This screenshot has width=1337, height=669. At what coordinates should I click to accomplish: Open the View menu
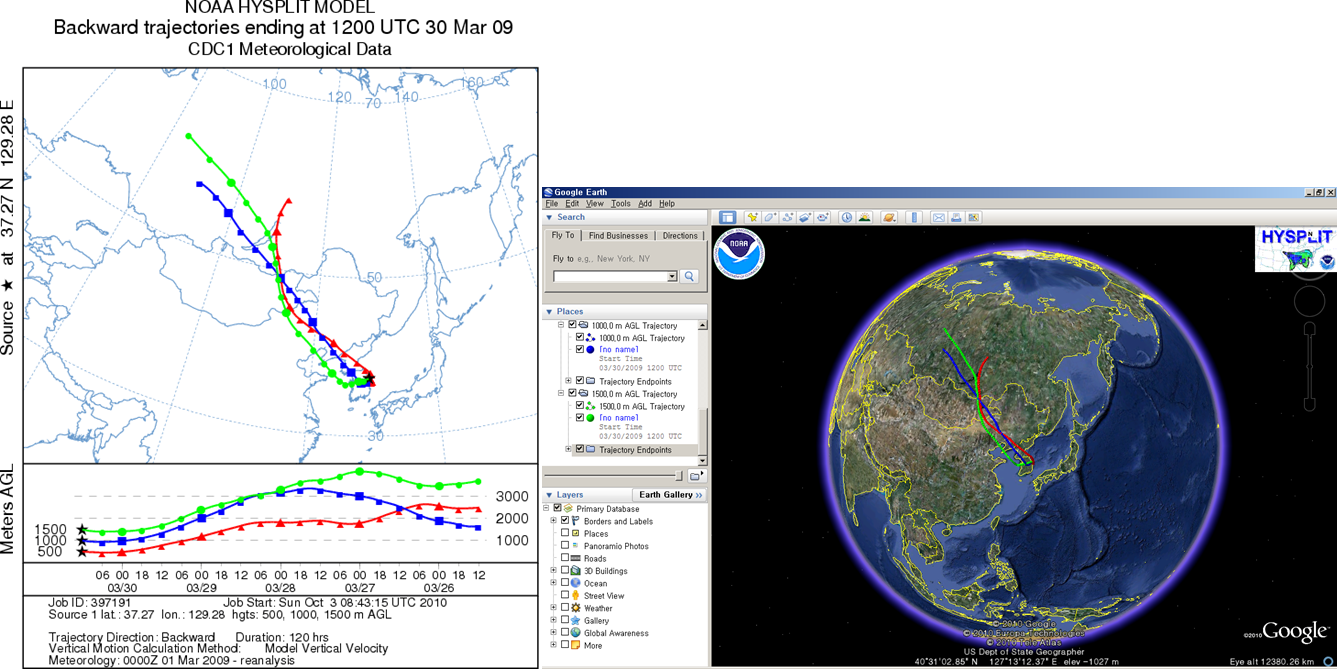coord(595,203)
